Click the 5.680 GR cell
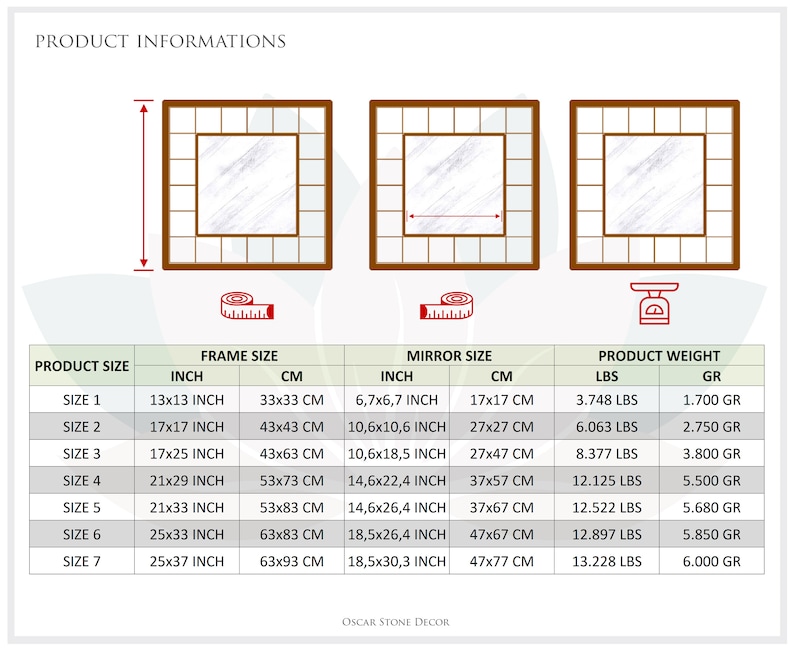 (711, 507)
